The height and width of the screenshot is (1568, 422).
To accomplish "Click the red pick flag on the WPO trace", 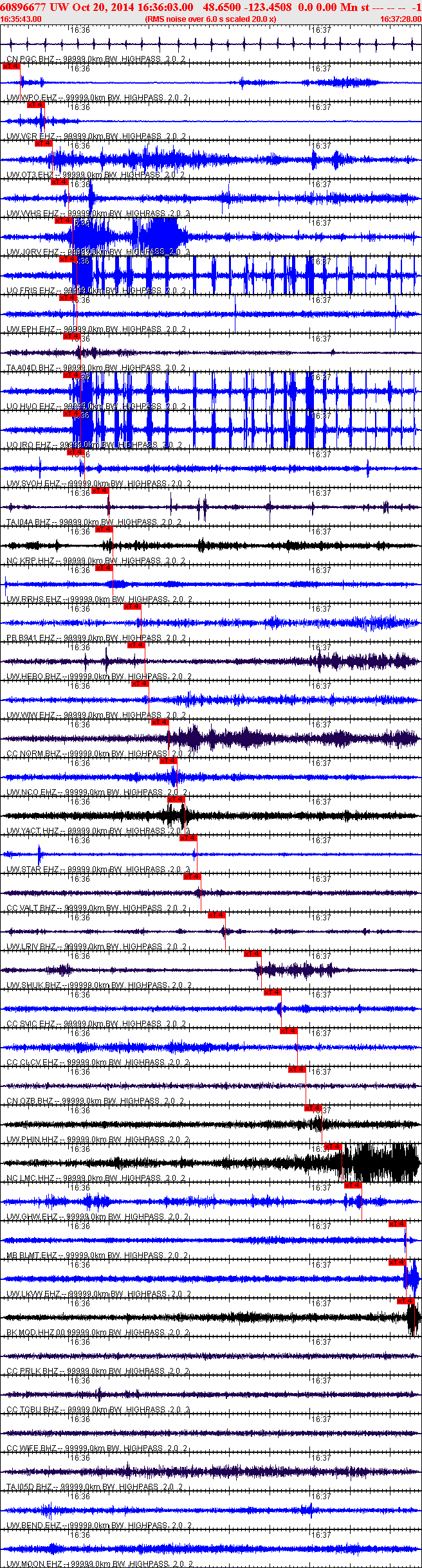I will pos(12,66).
